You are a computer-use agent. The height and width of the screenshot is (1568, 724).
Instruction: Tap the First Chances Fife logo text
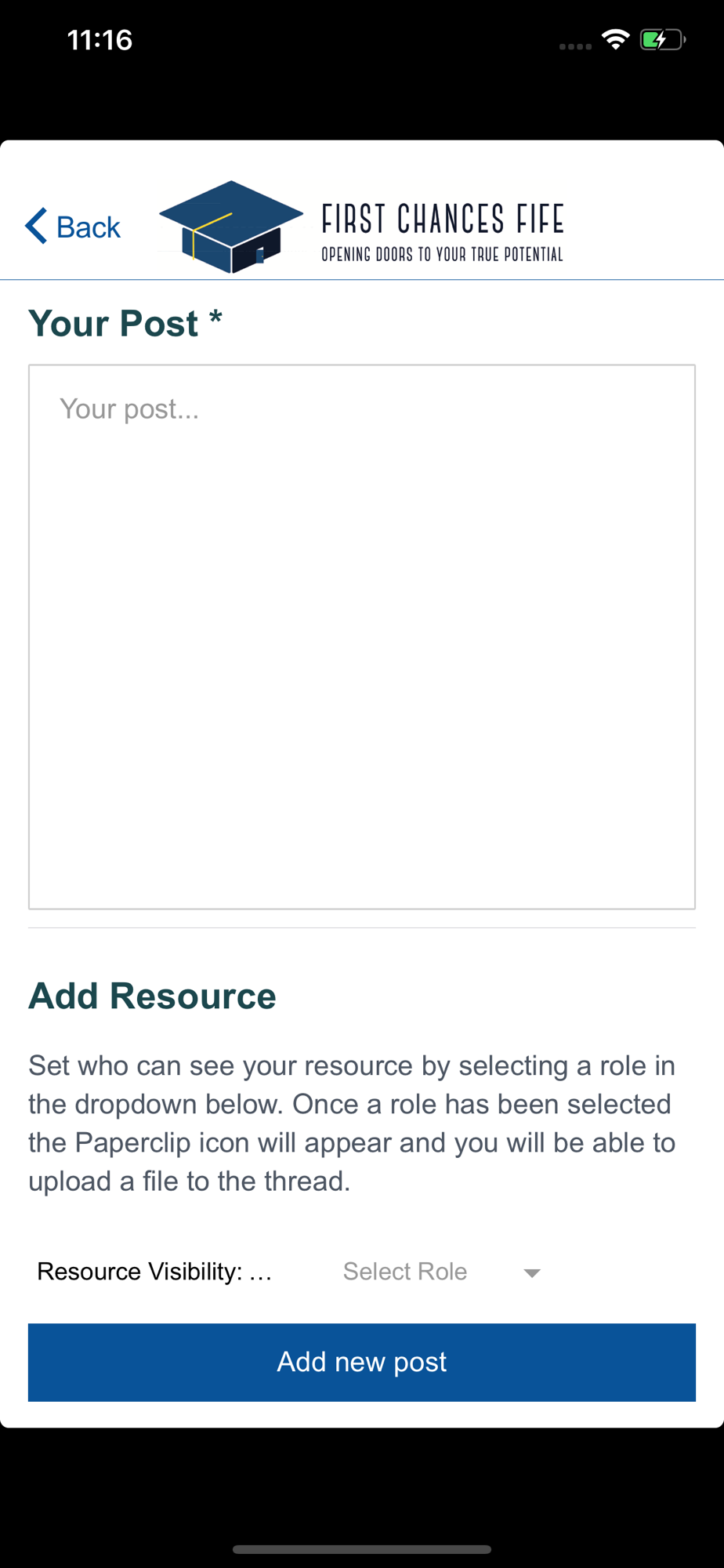pos(443,219)
